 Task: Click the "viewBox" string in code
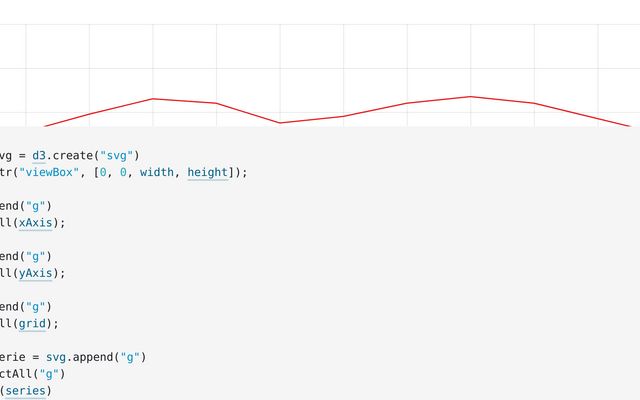pos(50,172)
